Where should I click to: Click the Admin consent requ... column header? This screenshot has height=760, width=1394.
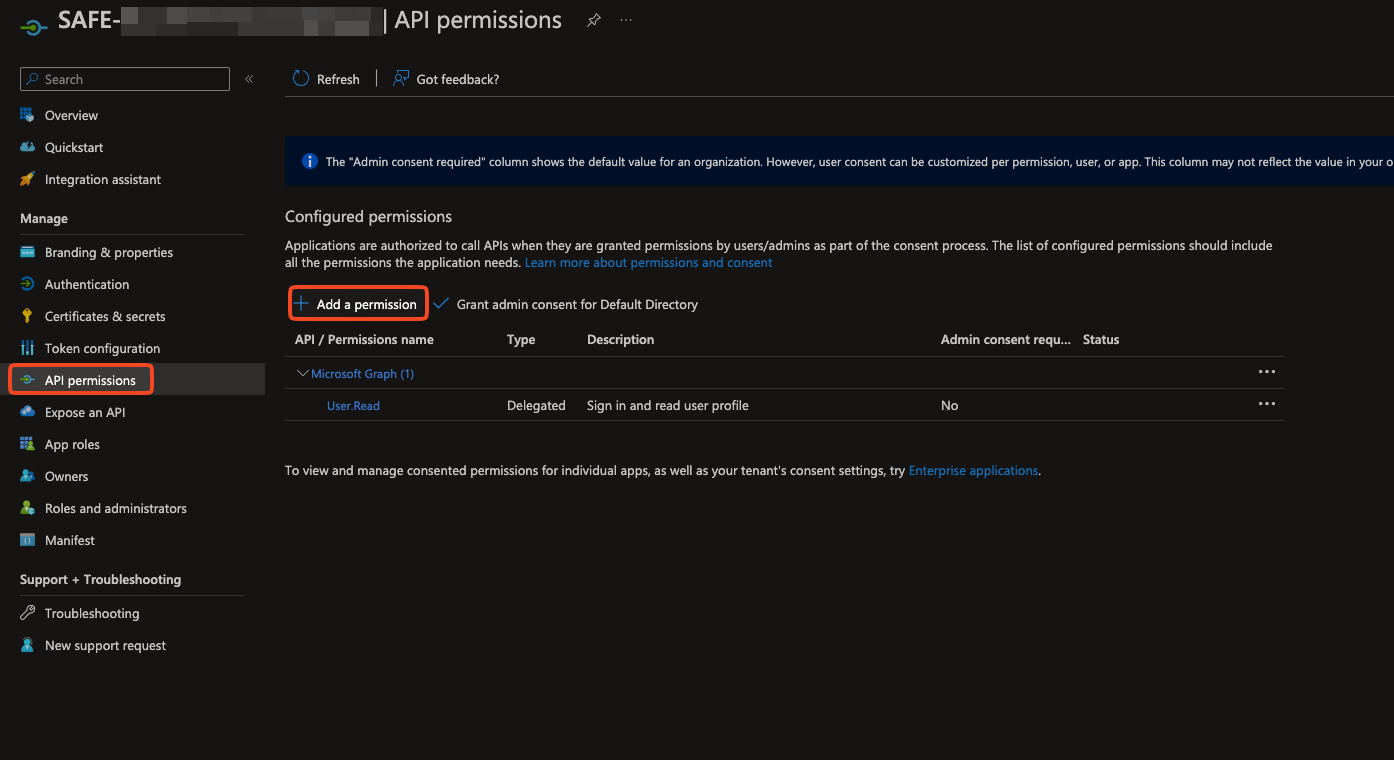(1006, 339)
